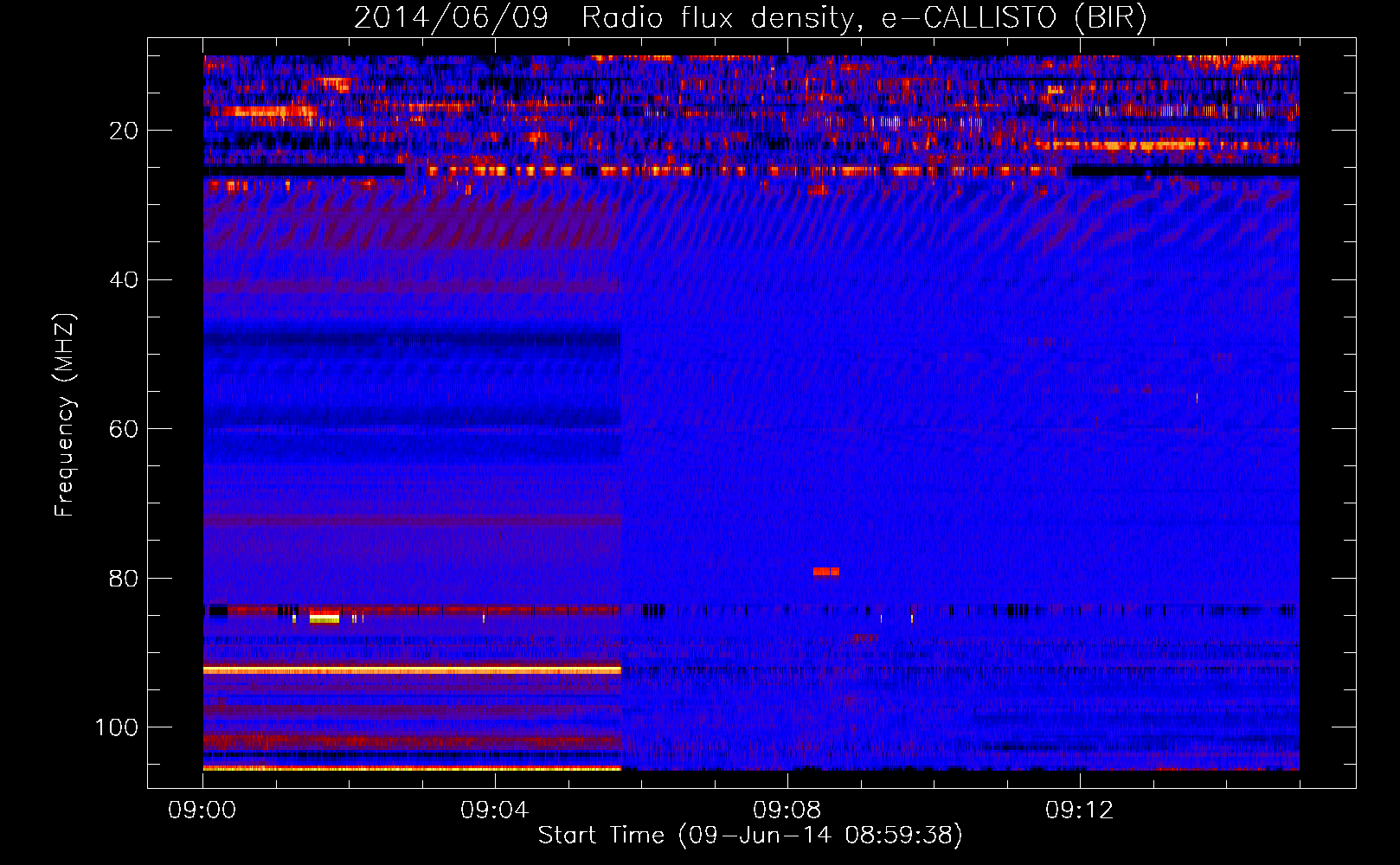Click the '09:12' time axis tick label
Screen dimensions: 1400x865
[1079, 811]
